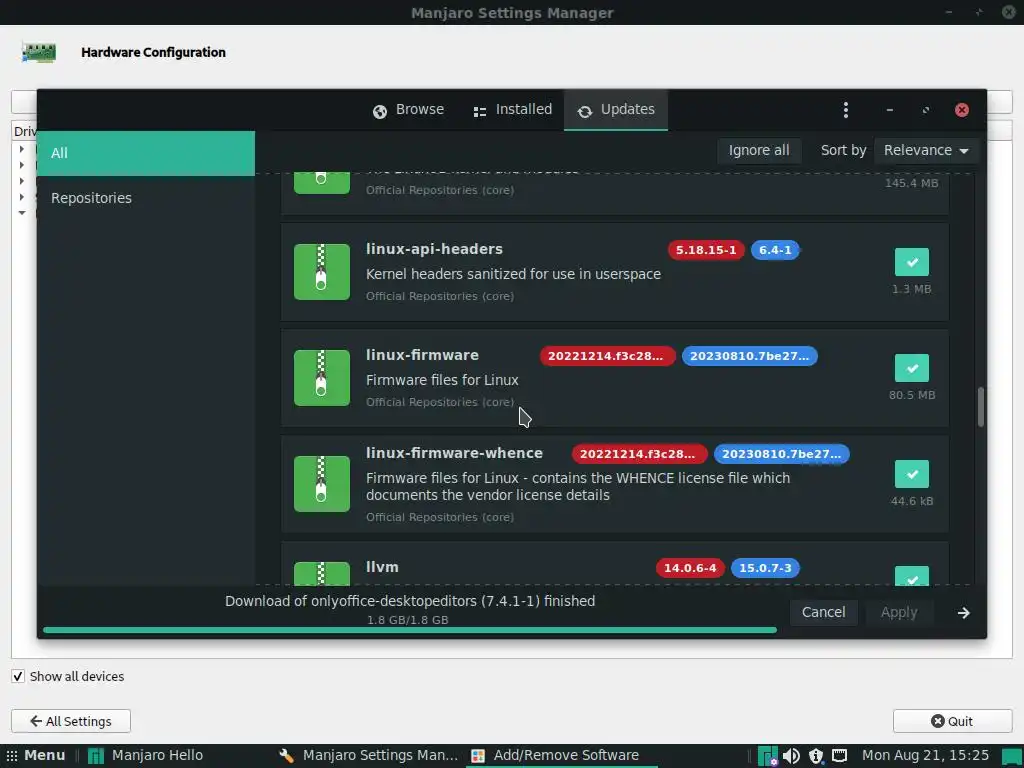Expand fourth device tree arrow in Settings Manager
The width and height of the screenshot is (1024, 768).
[22, 197]
